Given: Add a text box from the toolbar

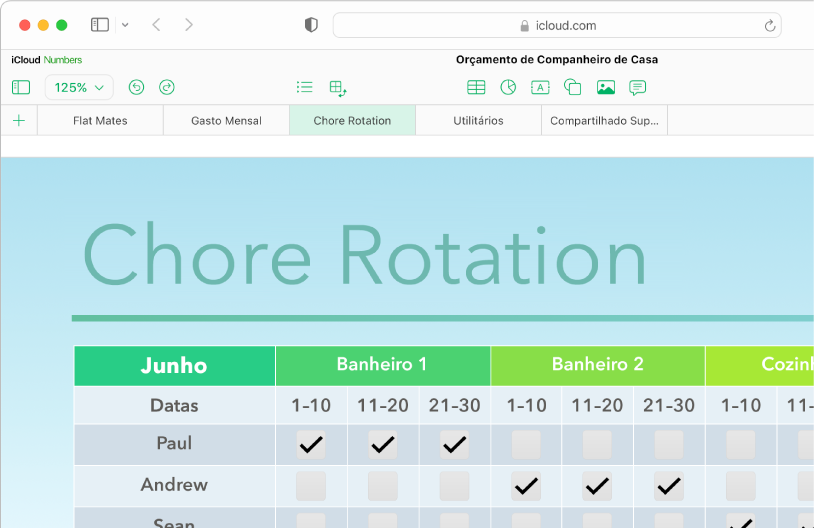Looking at the screenshot, I should 540,88.
